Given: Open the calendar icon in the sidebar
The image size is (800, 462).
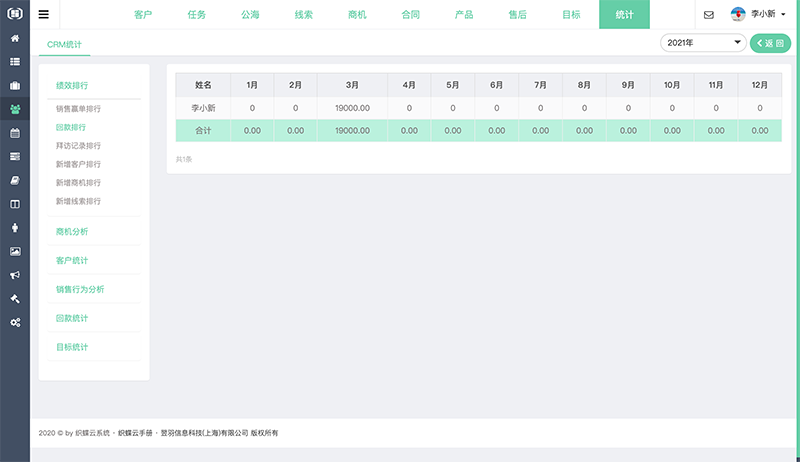Looking at the screenshot, I should (x=15, y=133).
